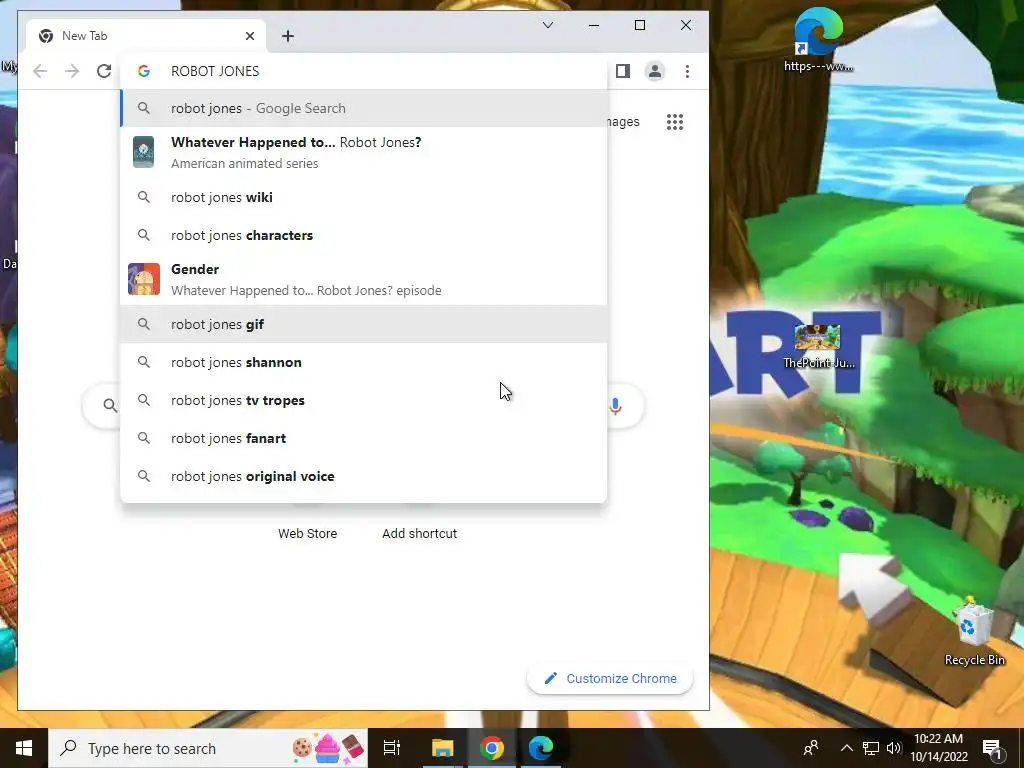The width and height of the screenshot is (1024, 768).
Task: Choose 'robot jones wiki' suggestion
Action: point(363,197)
